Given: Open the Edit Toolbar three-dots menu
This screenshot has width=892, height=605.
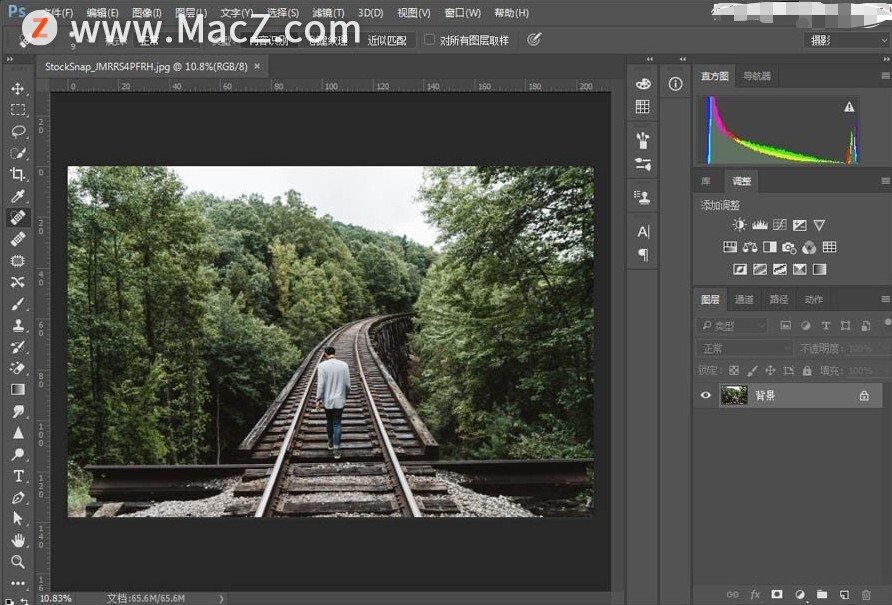Looking at the screenshot, I should (x=18, y=583).
